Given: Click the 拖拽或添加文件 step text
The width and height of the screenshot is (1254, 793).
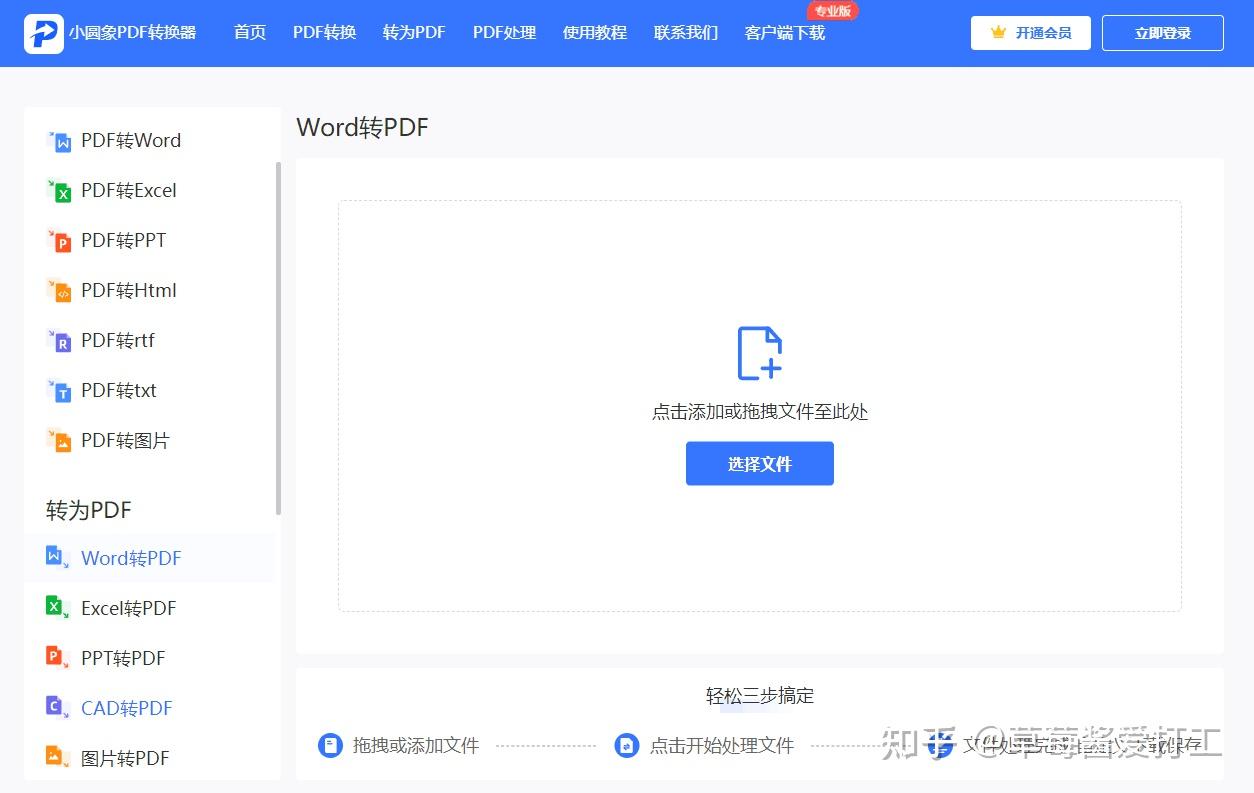Looking at the screenshot, I should (x=416, y=746).
